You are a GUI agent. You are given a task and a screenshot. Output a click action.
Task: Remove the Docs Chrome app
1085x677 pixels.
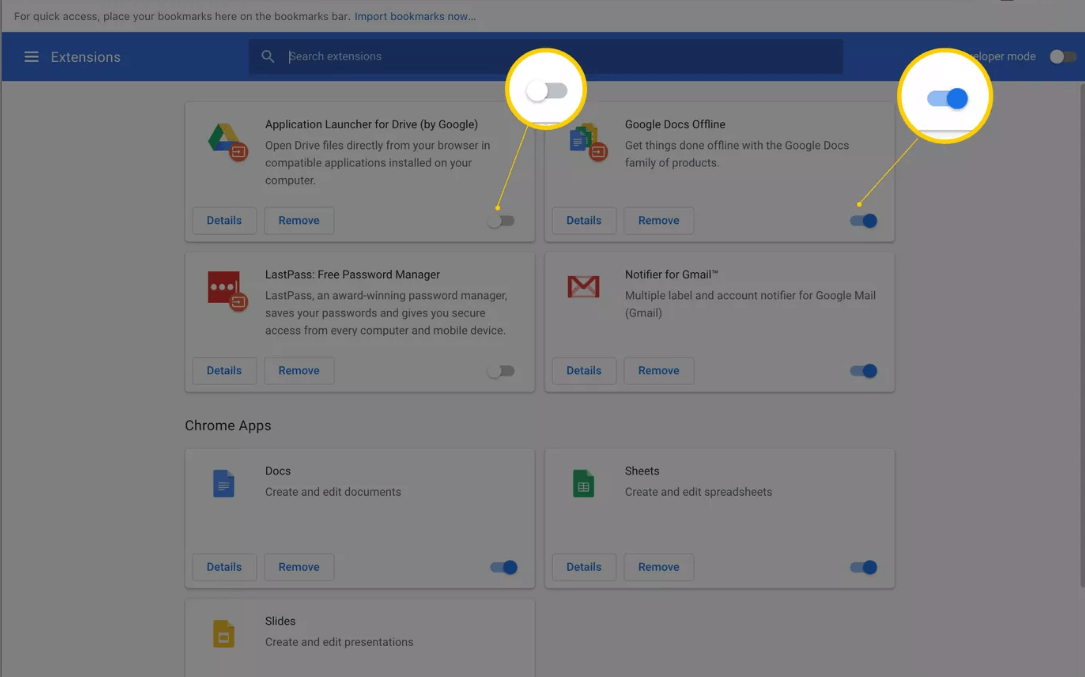[299, 567]
